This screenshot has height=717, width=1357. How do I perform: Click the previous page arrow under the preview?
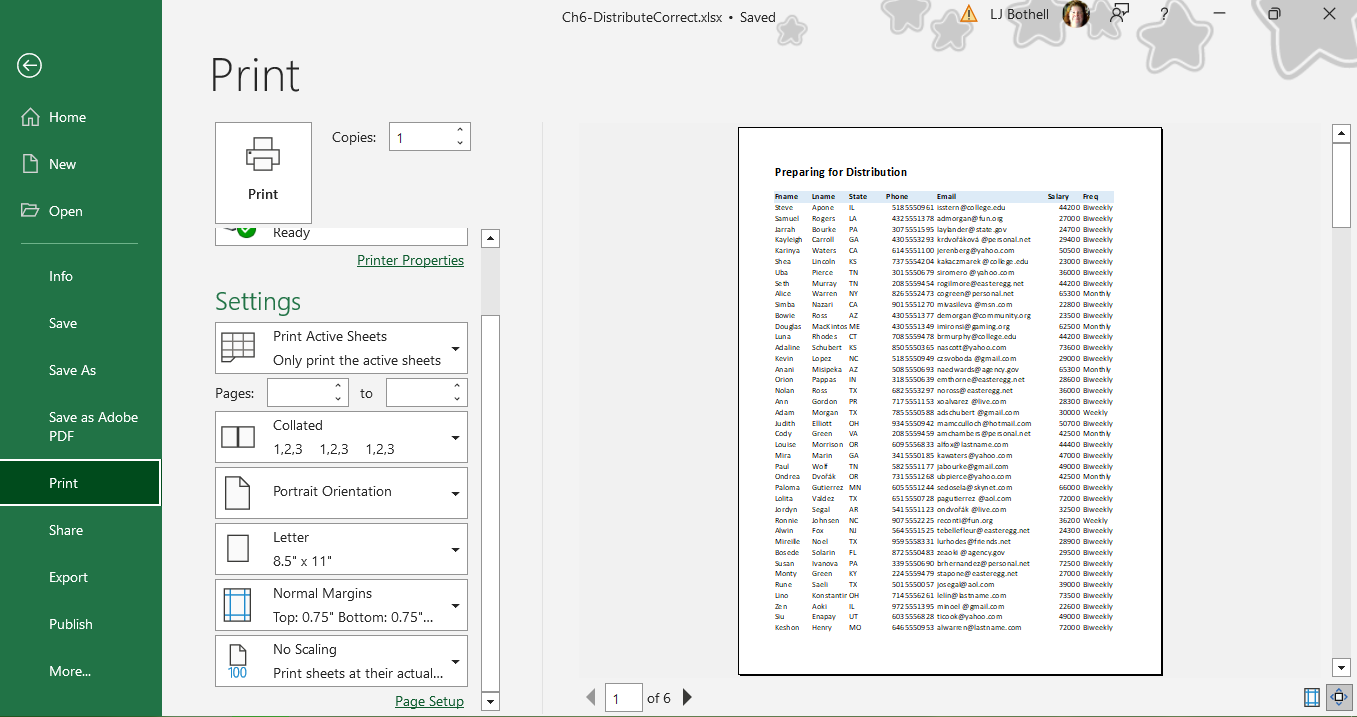pos(591,697)
